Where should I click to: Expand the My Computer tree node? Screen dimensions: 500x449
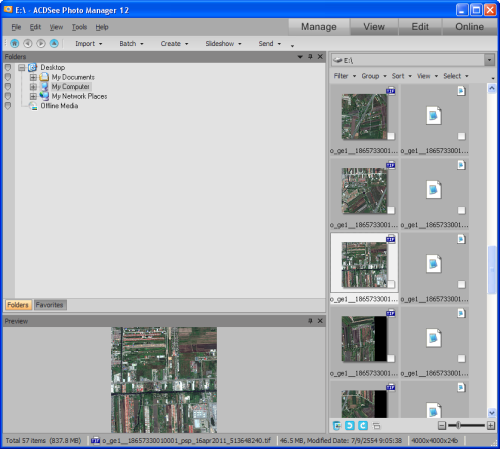[x=33, y=87]
